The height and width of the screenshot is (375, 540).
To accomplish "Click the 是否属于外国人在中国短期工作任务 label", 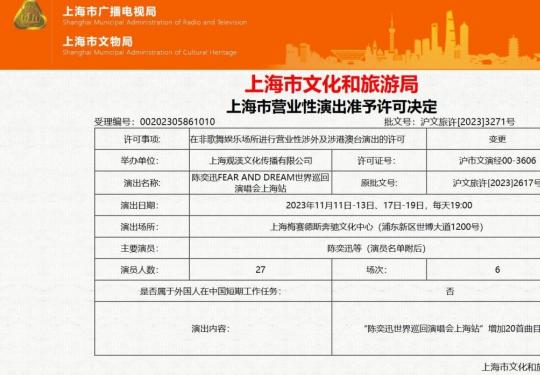I will (210, 291).
